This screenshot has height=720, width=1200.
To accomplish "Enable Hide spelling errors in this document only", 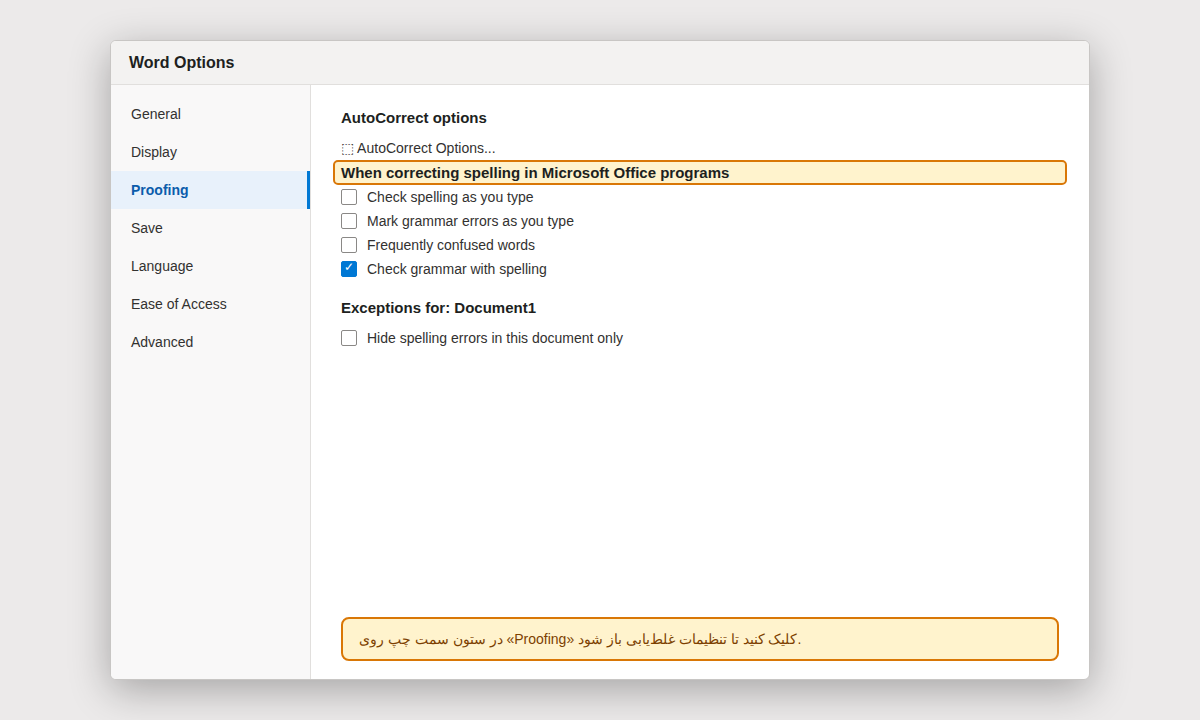I will [349, 338].
